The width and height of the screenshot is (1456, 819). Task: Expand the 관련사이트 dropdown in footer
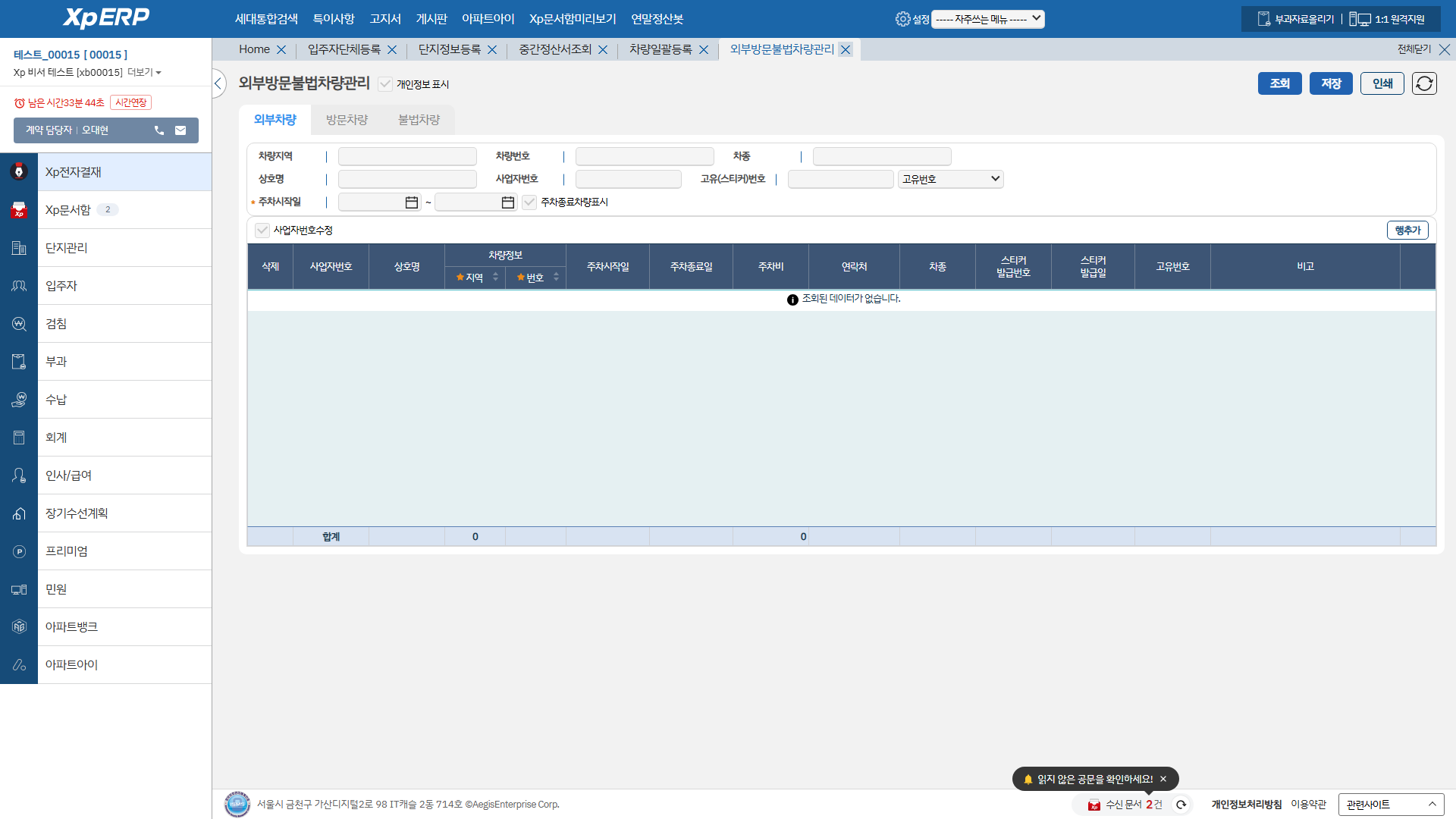[x=1391, y=805]
